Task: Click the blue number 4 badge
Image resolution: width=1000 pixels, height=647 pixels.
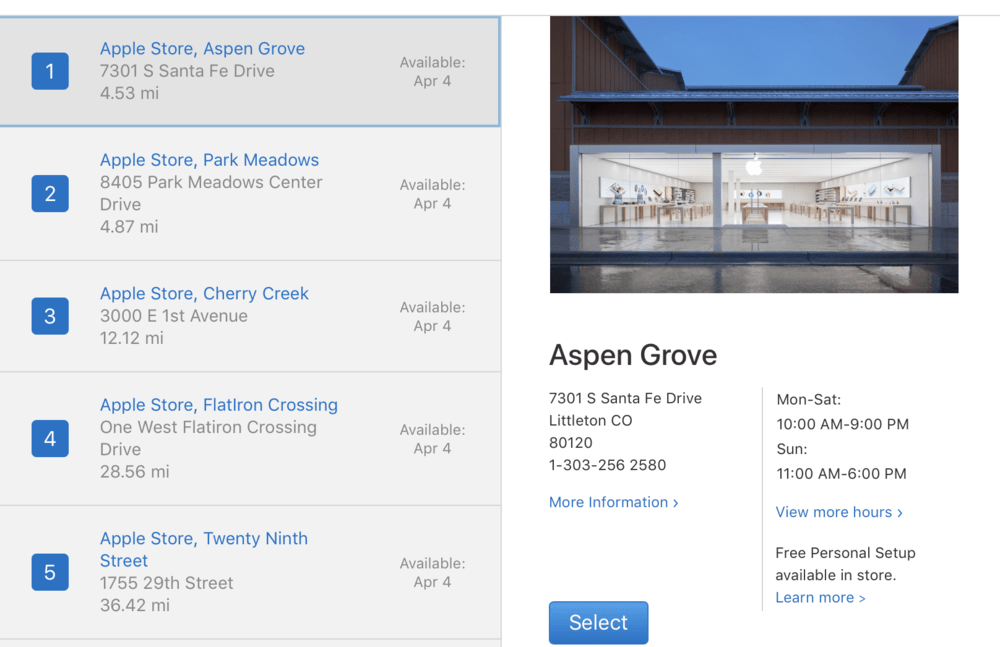Action: pos(50,438)
